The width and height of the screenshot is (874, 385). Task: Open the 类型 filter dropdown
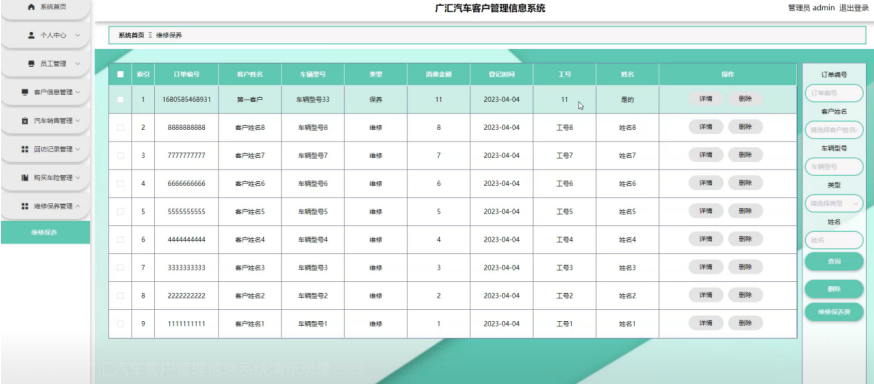click(x=834, y=203)
